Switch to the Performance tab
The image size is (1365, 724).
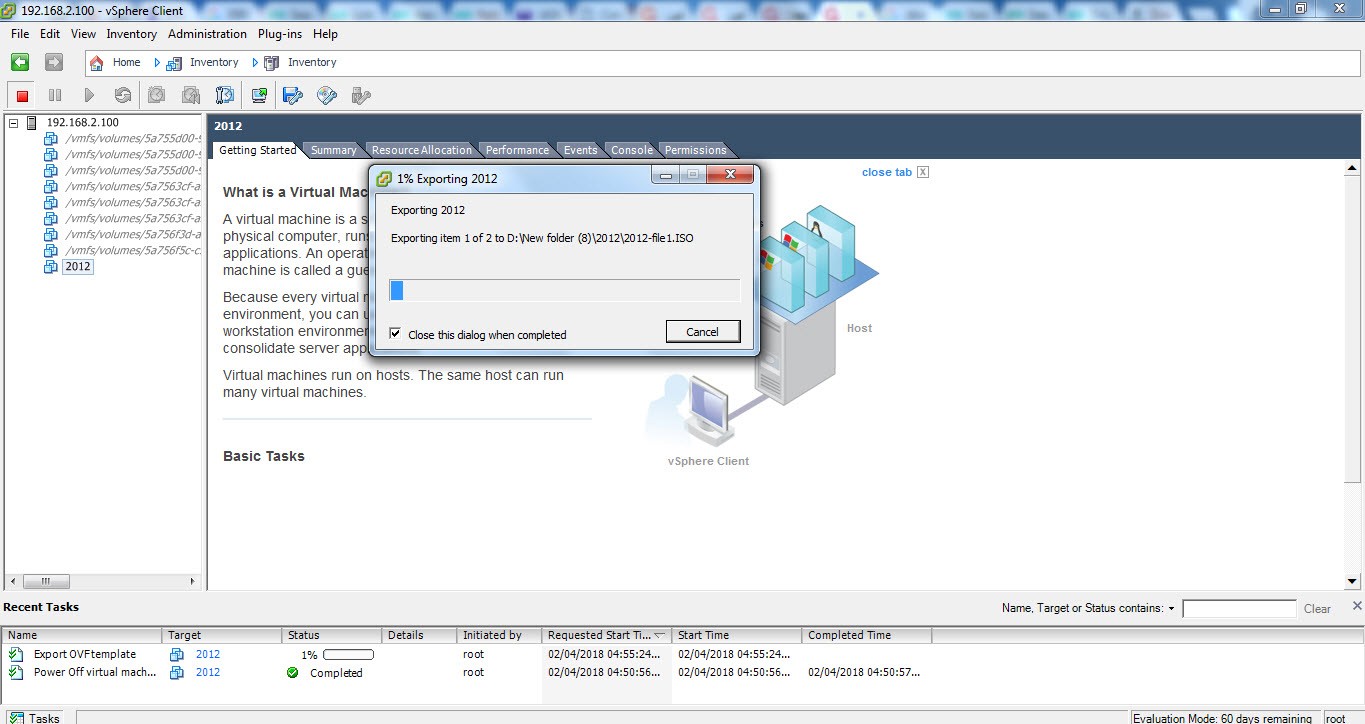point(516,150)
